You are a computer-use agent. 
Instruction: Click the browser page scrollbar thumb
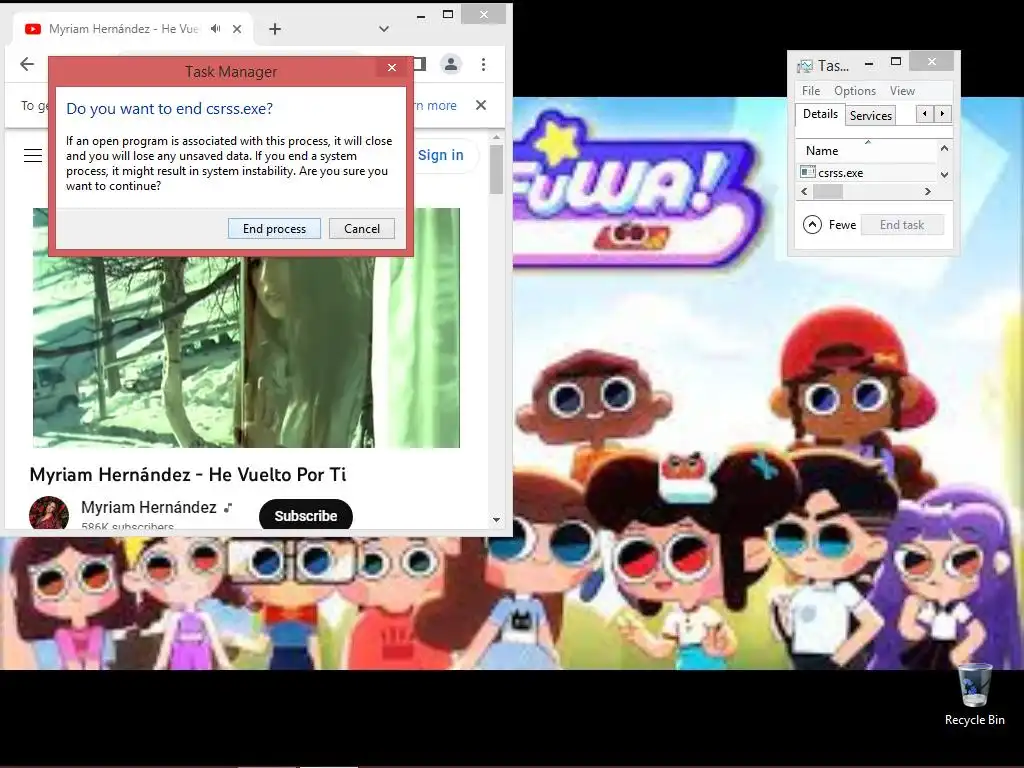pos(496,170)
